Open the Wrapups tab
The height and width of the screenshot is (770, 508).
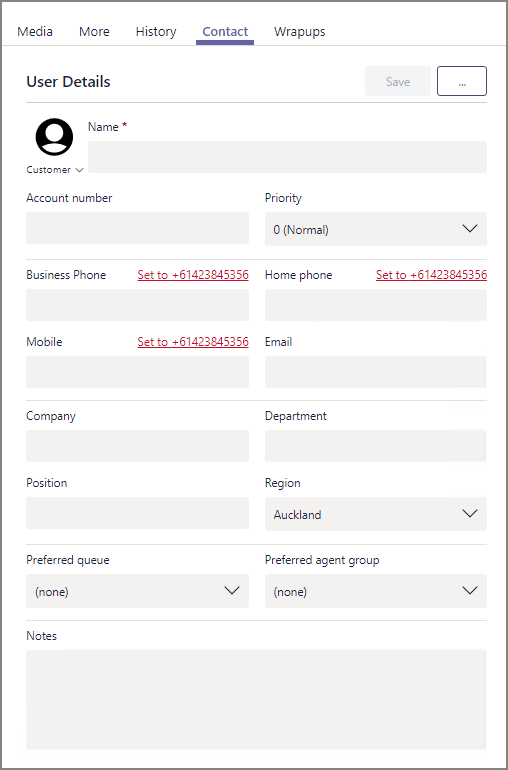click(x=300, y=32)
